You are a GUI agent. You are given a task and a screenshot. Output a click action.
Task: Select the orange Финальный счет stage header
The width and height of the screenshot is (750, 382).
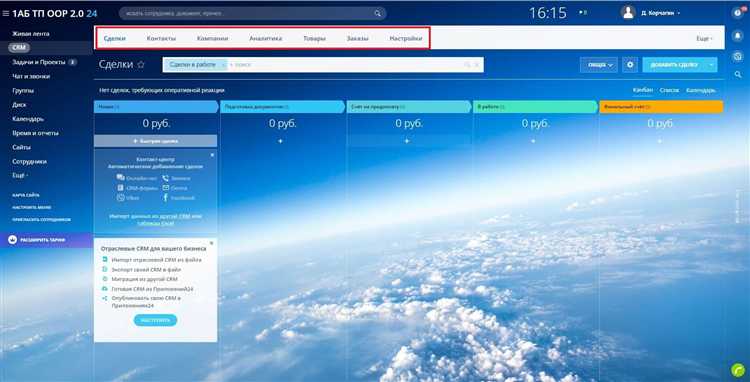tap(661, 107)
